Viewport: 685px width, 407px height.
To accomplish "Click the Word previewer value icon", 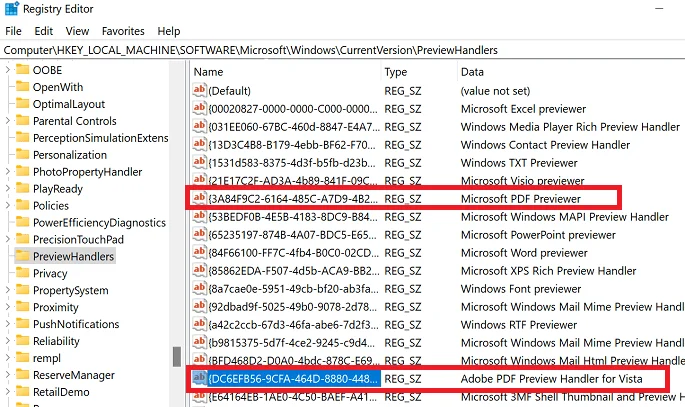I will tap(199, 252).
